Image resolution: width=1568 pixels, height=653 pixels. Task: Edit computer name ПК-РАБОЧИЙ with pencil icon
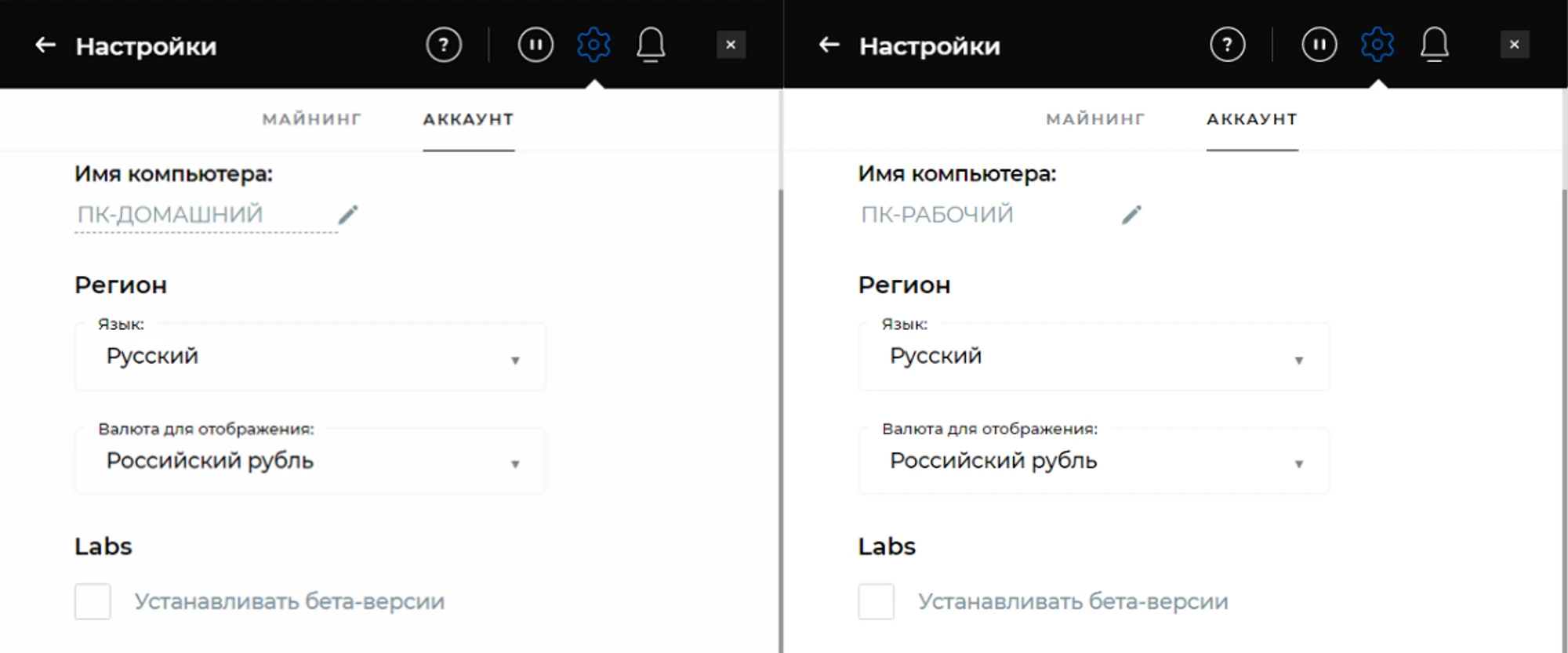1131,214
